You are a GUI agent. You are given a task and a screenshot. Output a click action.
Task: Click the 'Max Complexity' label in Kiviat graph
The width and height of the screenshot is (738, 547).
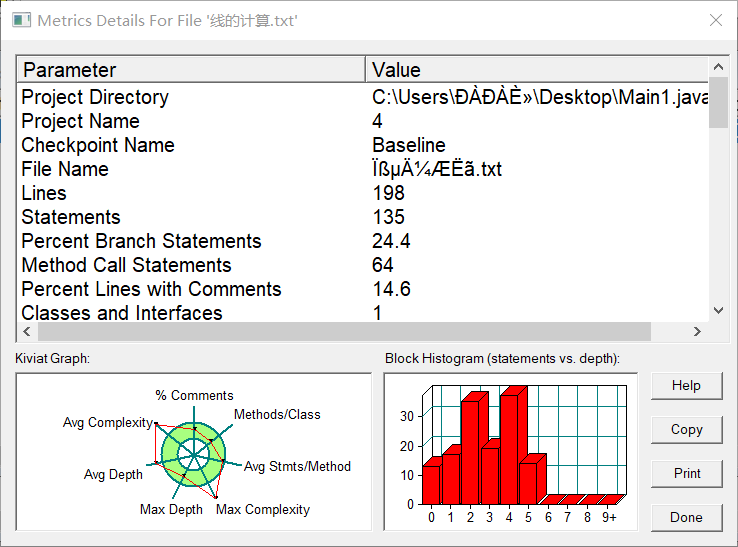pyautogui.click(x=263, y=509)
